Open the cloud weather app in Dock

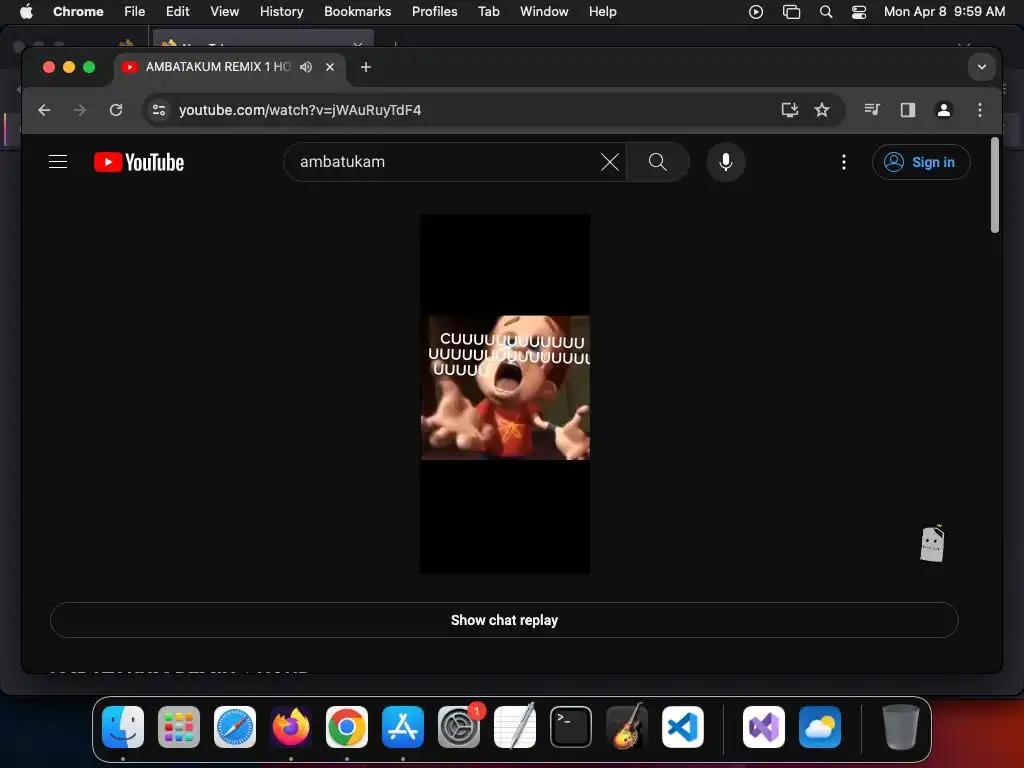(820, 727)
